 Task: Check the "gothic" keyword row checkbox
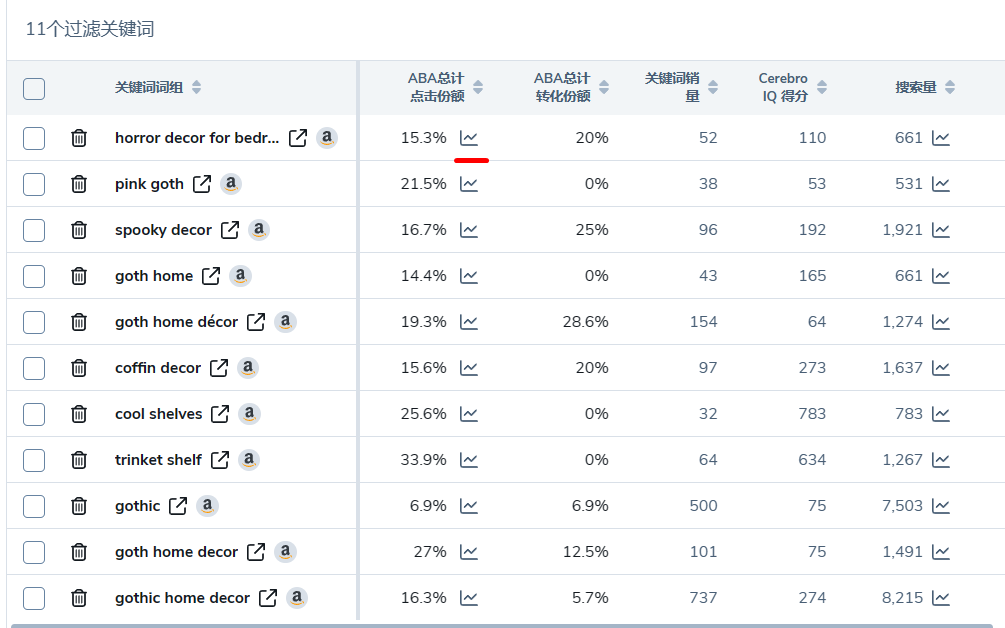coord(34,506)
